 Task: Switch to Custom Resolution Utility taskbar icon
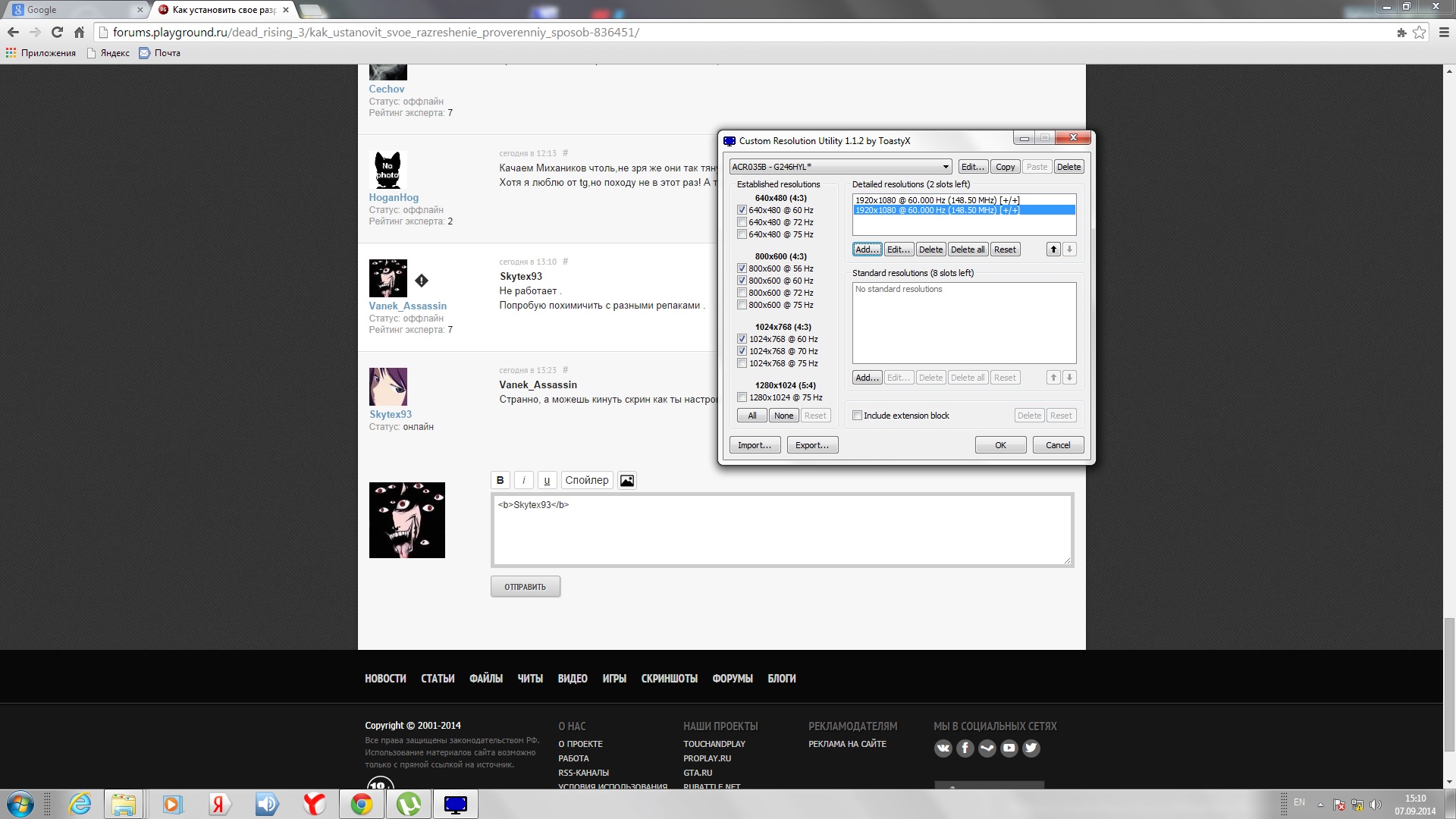tap(456, 804)
